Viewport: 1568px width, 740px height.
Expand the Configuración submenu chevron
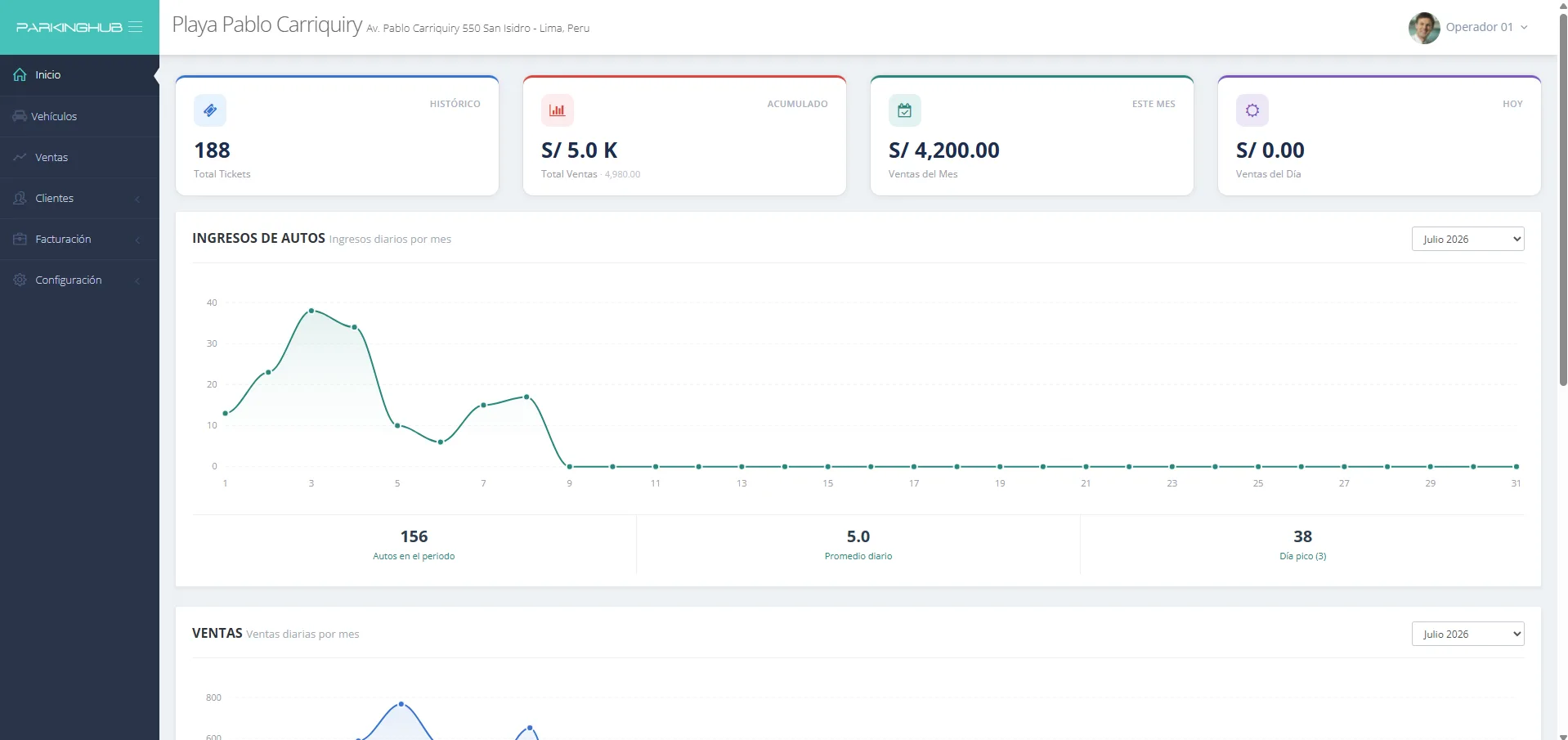click(137, 280)
